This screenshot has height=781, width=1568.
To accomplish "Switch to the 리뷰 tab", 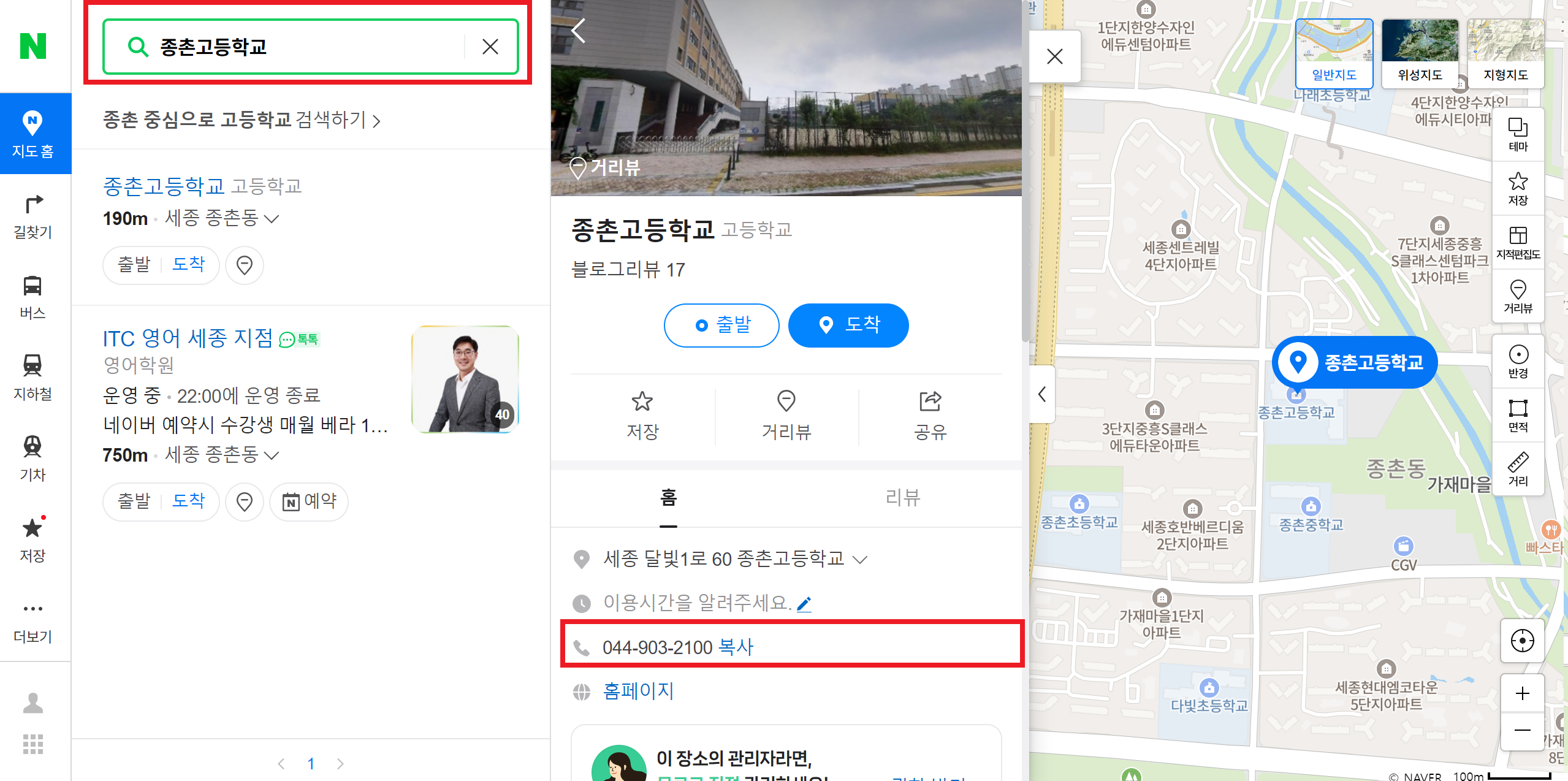I will pyautogui.click(x=902, y=497).
